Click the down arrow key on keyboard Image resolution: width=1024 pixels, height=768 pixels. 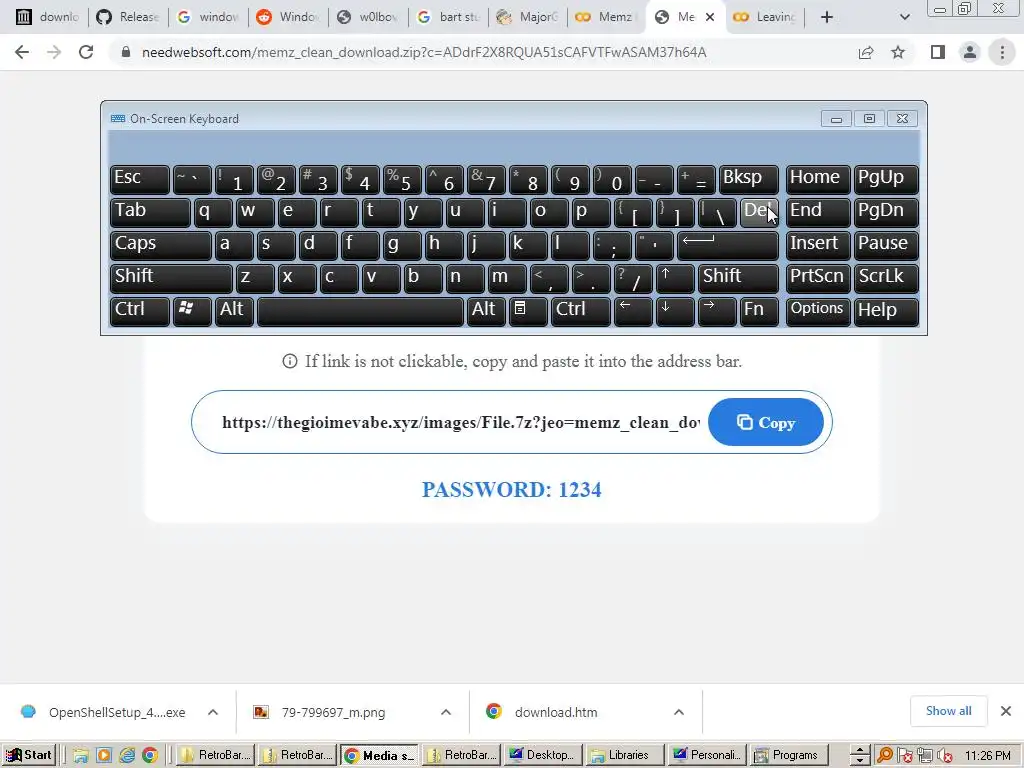pos(675,311)
